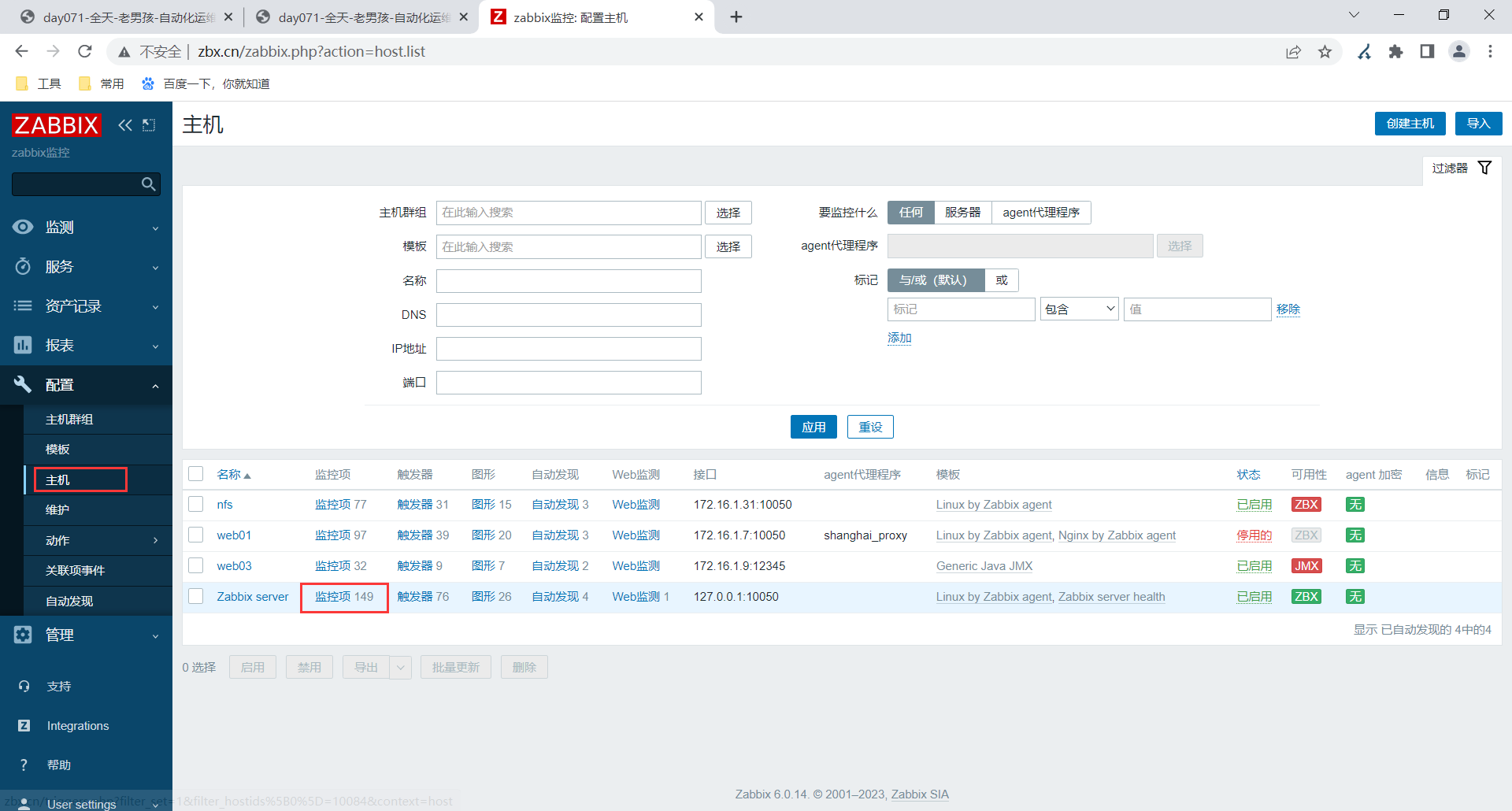
Task: Click the 导入 button
Action: (x=1478, y=124)
